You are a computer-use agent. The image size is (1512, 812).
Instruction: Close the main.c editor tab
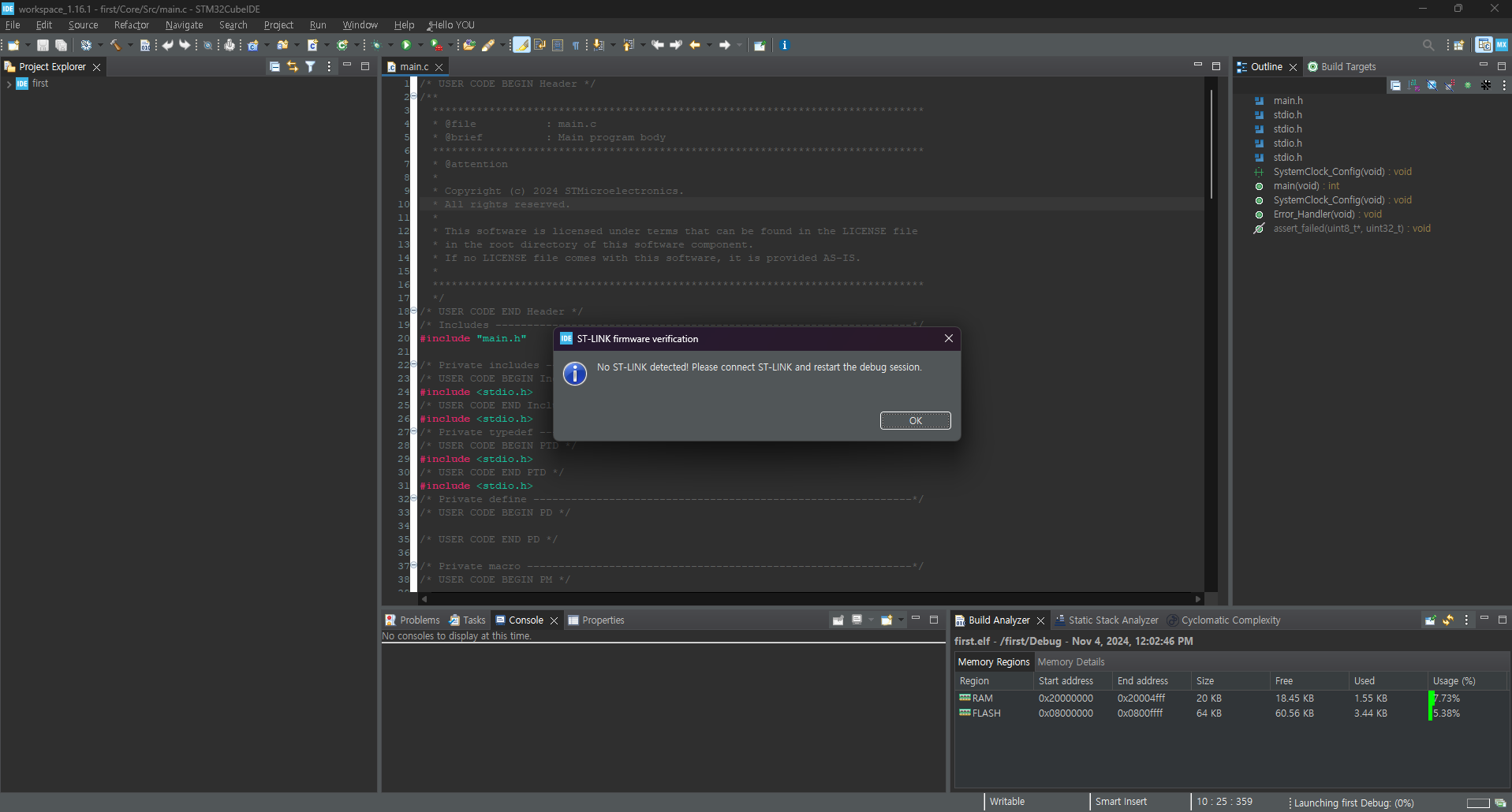coord(439,67)
